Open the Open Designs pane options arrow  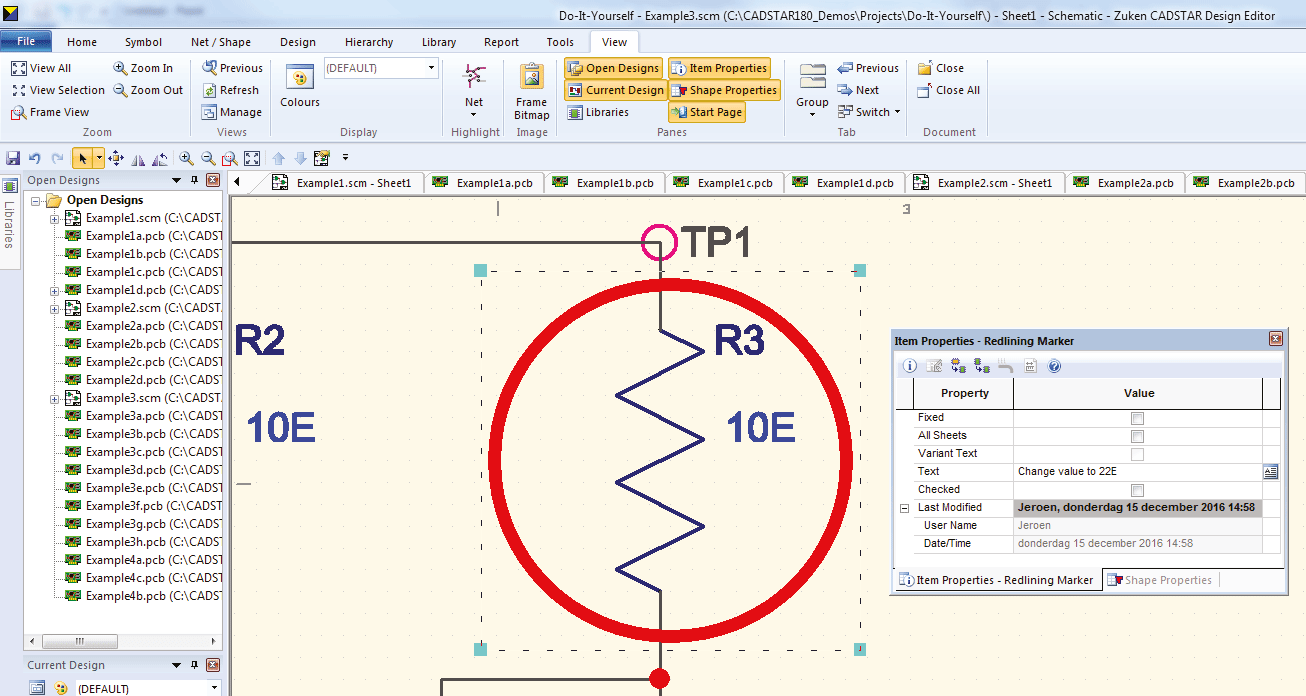pos(177,180)
